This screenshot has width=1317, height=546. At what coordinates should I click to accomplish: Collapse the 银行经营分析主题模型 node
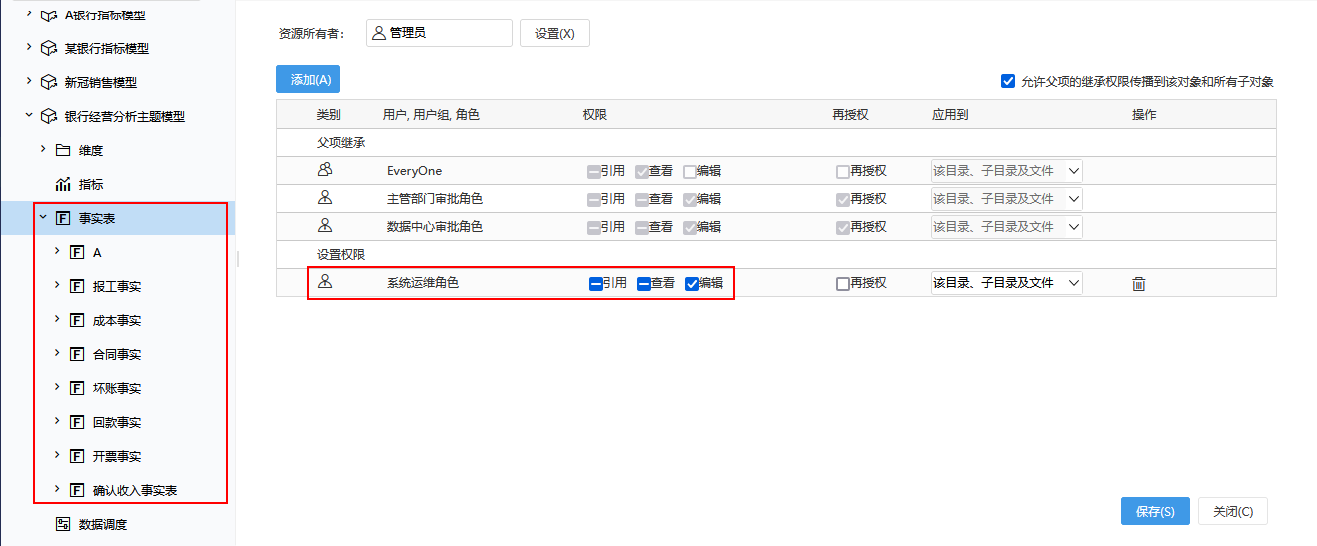(29, 115)
